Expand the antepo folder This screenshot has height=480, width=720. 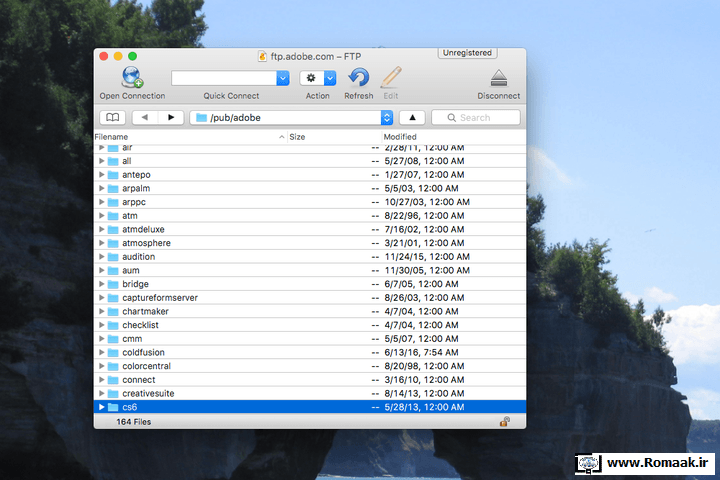pos(101,175)
